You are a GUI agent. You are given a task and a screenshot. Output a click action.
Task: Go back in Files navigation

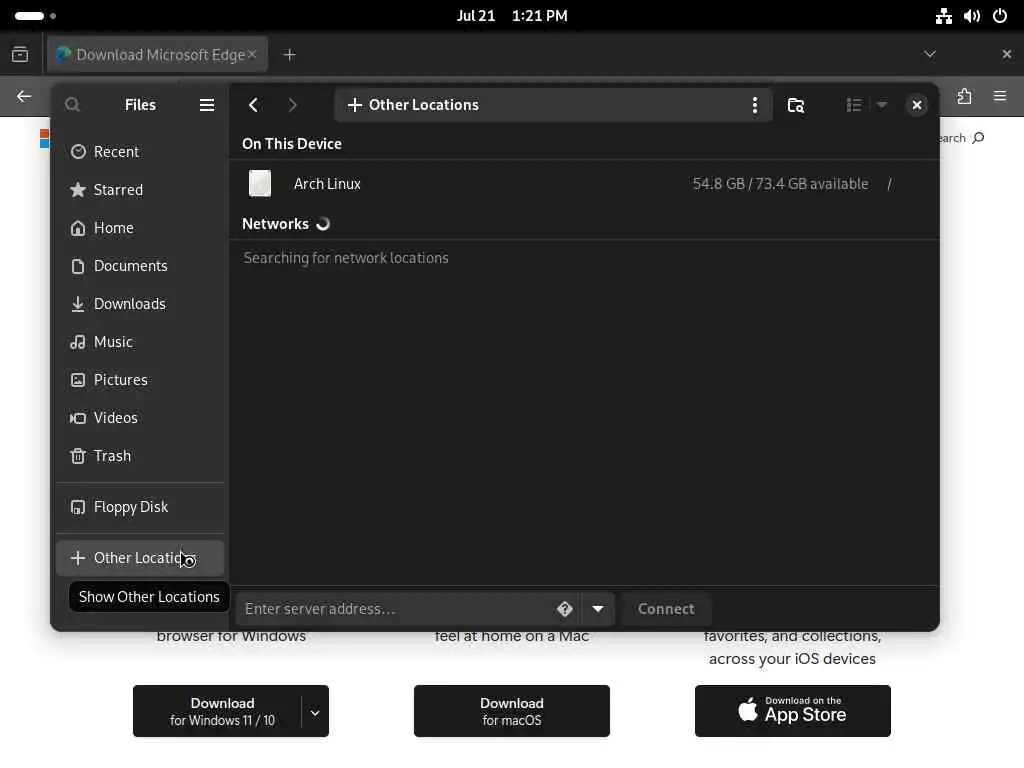(x=253, y=105)
